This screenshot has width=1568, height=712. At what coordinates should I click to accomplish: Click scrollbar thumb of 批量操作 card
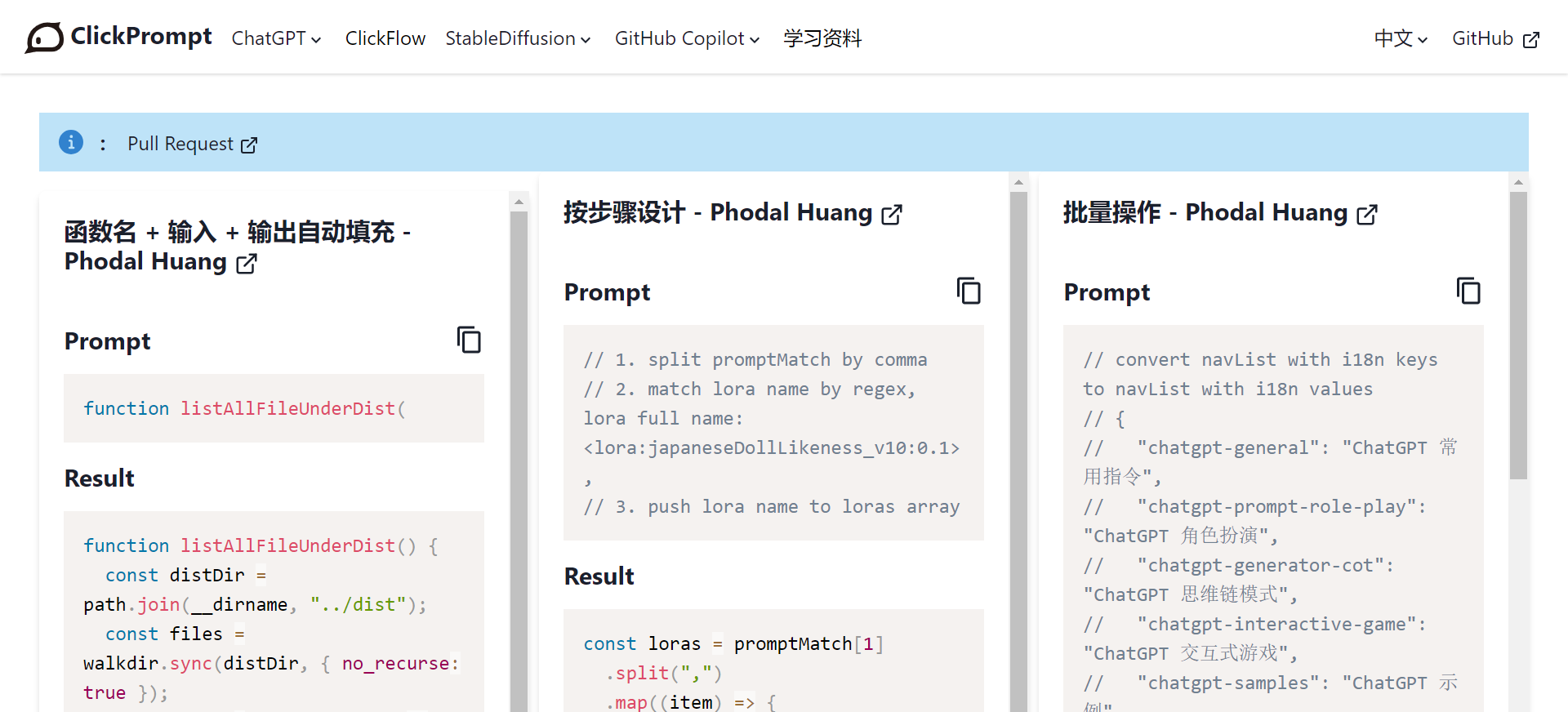1518,335
